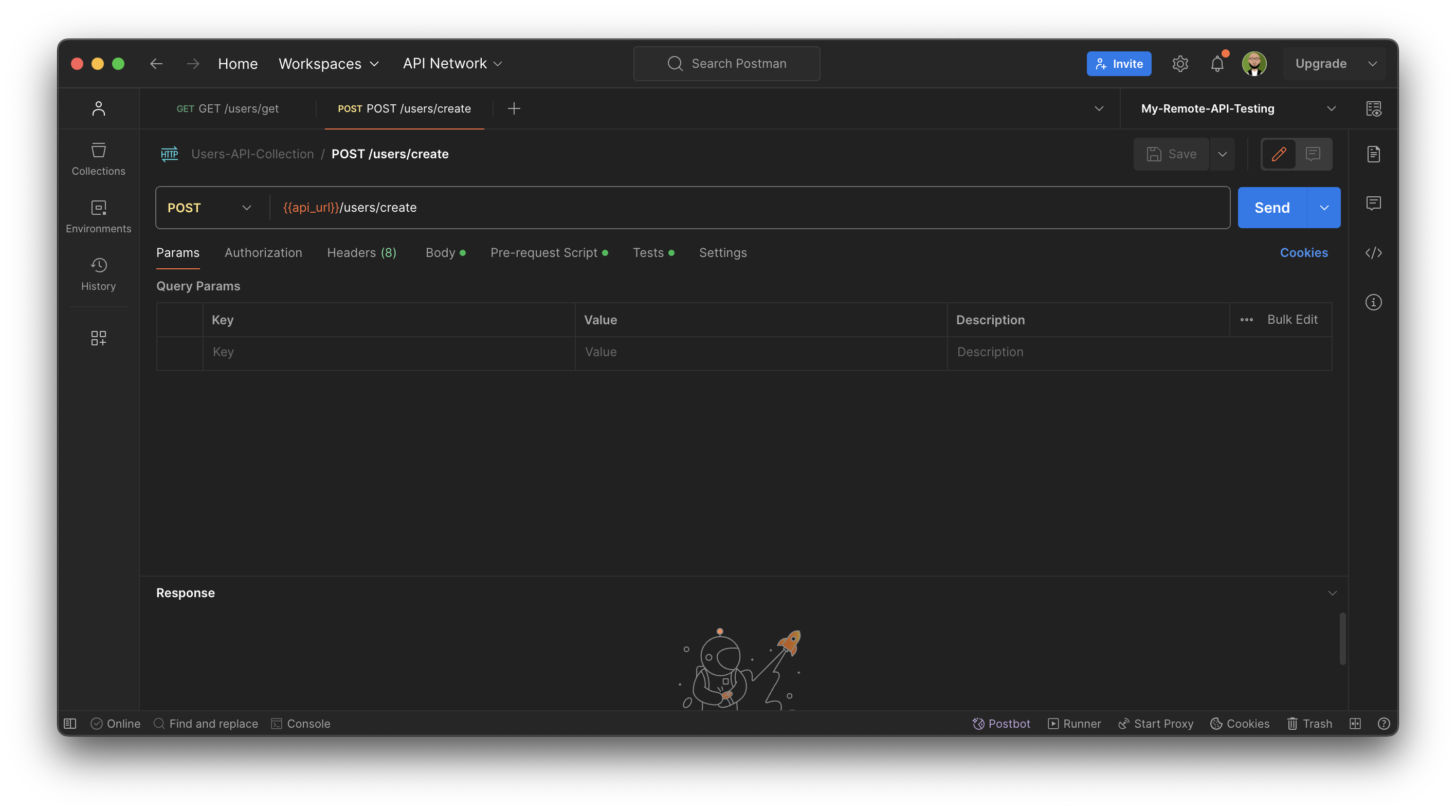Open the Postbot assistant
This screenshot has height=812, width=1456.
(1001, 723)
